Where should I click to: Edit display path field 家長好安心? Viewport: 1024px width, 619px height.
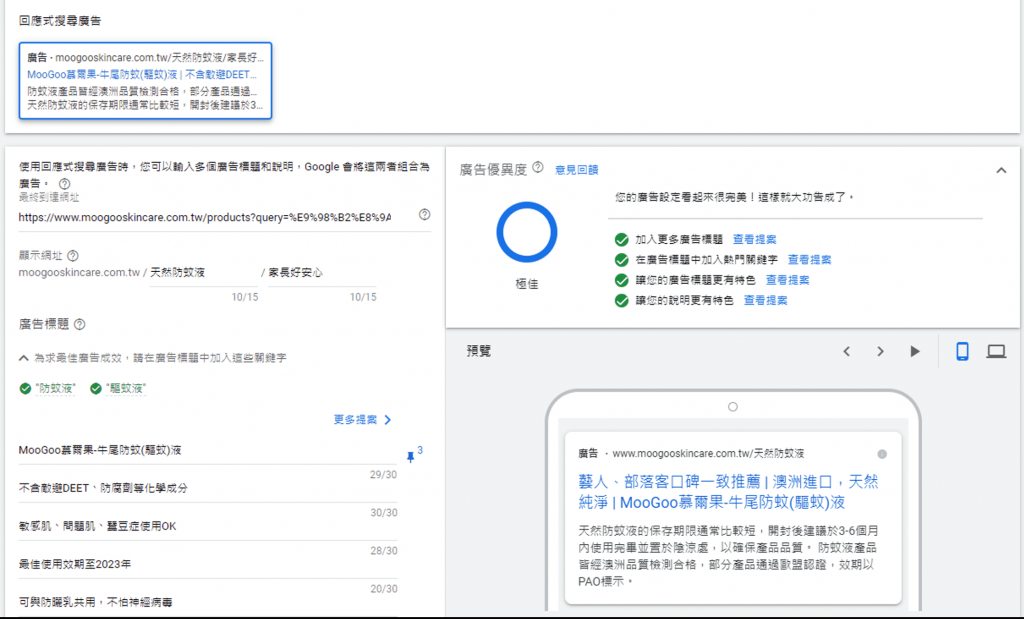coord(322,272)
